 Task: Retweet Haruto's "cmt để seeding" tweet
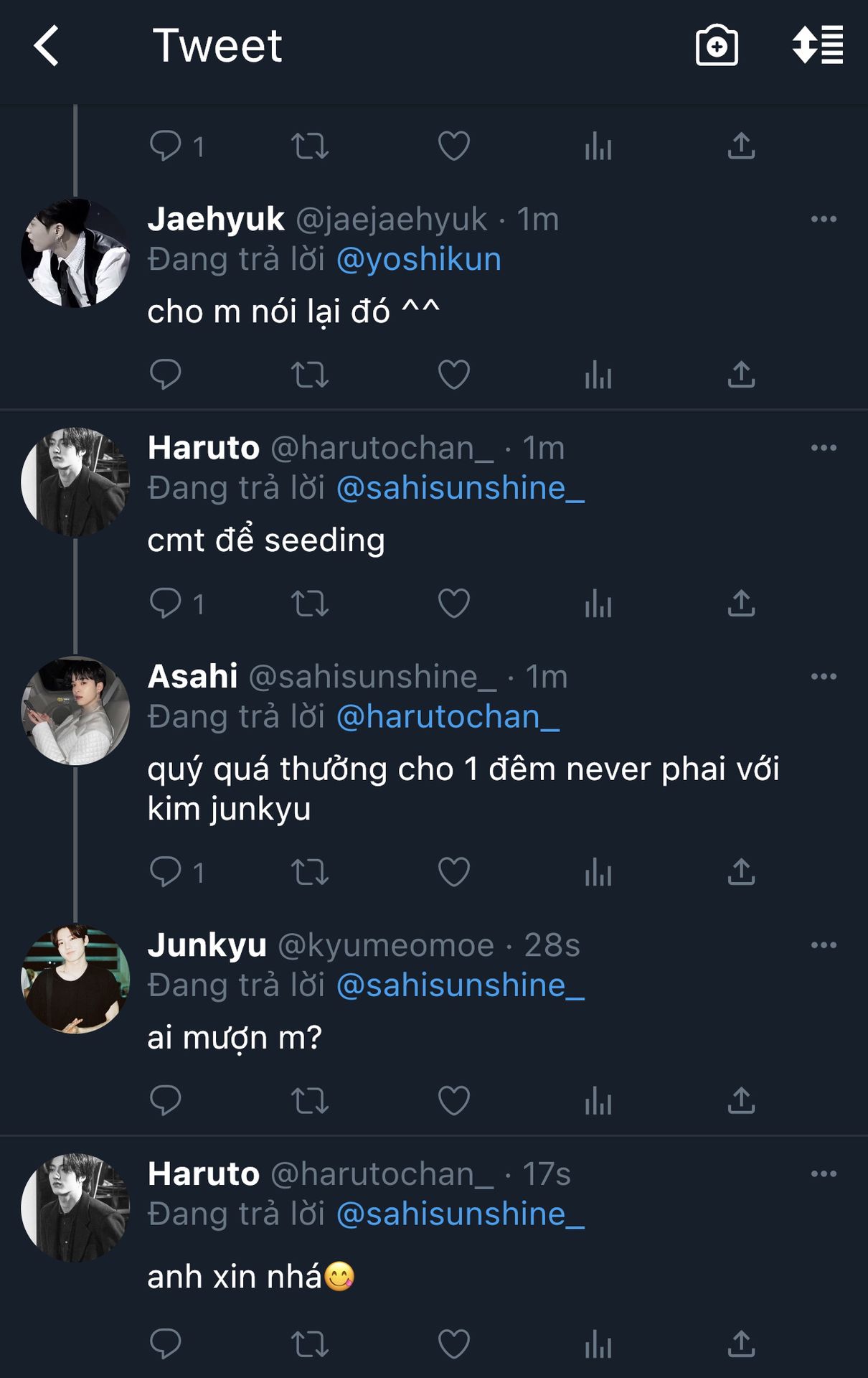(x=310, y=604)
